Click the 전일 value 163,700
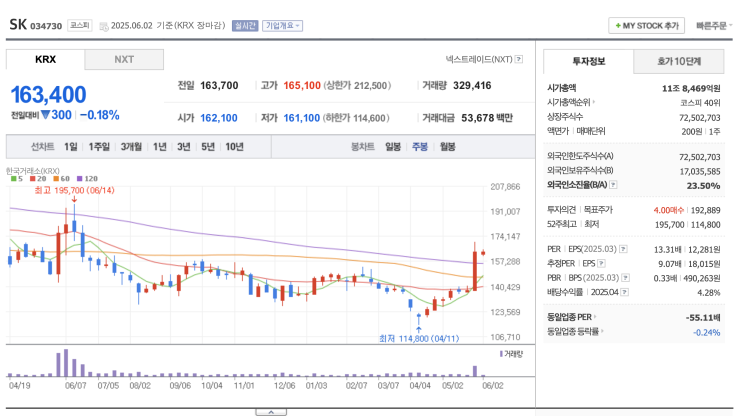Screen dimensions: 743x416 pos(219,86)
